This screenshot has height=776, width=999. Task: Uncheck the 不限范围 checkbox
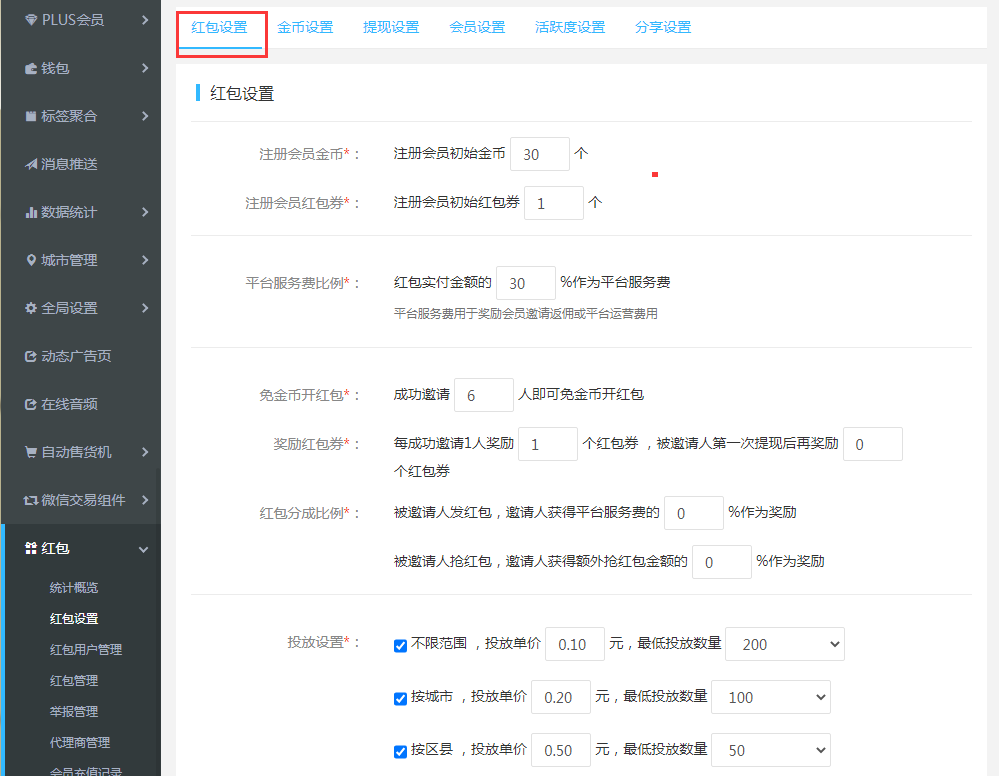click(401, 645)
